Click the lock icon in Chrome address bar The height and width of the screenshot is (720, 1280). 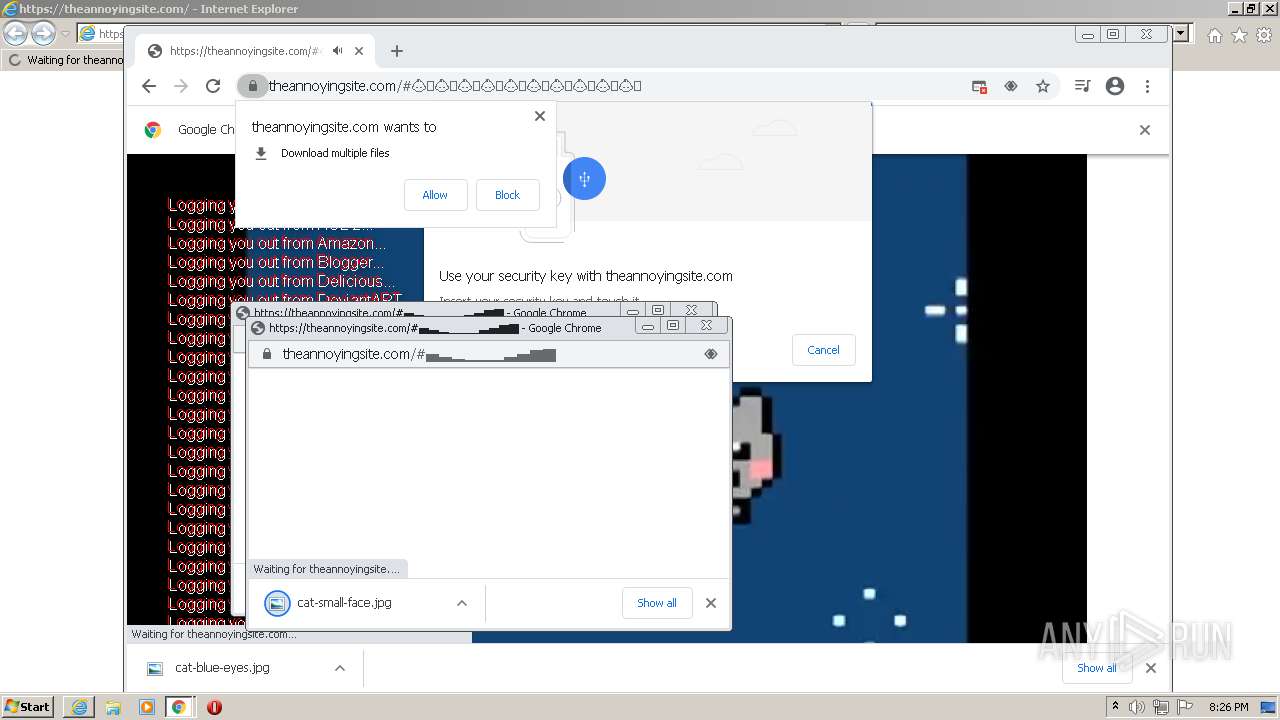[x=253, y=86]
